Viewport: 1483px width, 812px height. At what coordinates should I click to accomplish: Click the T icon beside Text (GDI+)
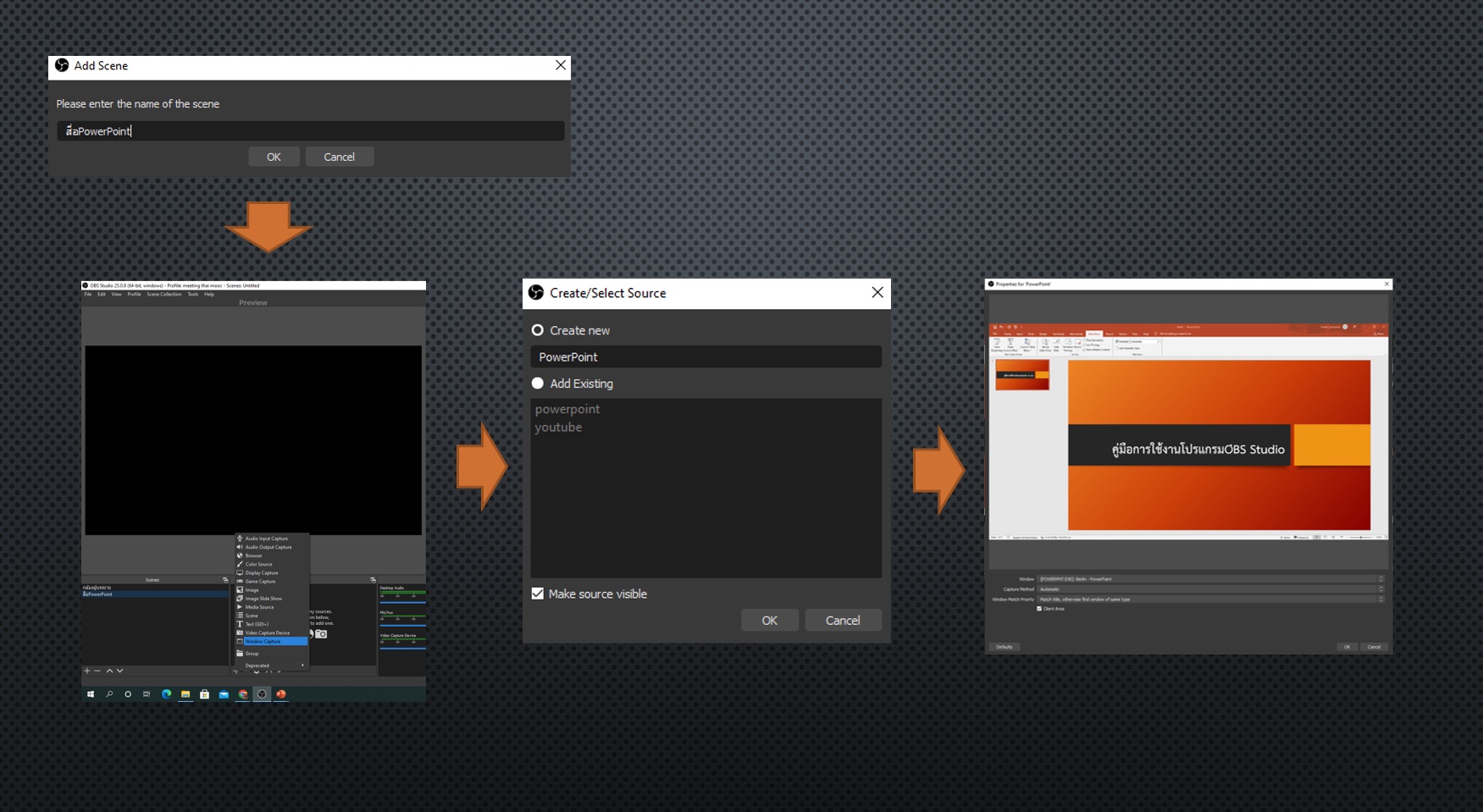pos(240,624)
